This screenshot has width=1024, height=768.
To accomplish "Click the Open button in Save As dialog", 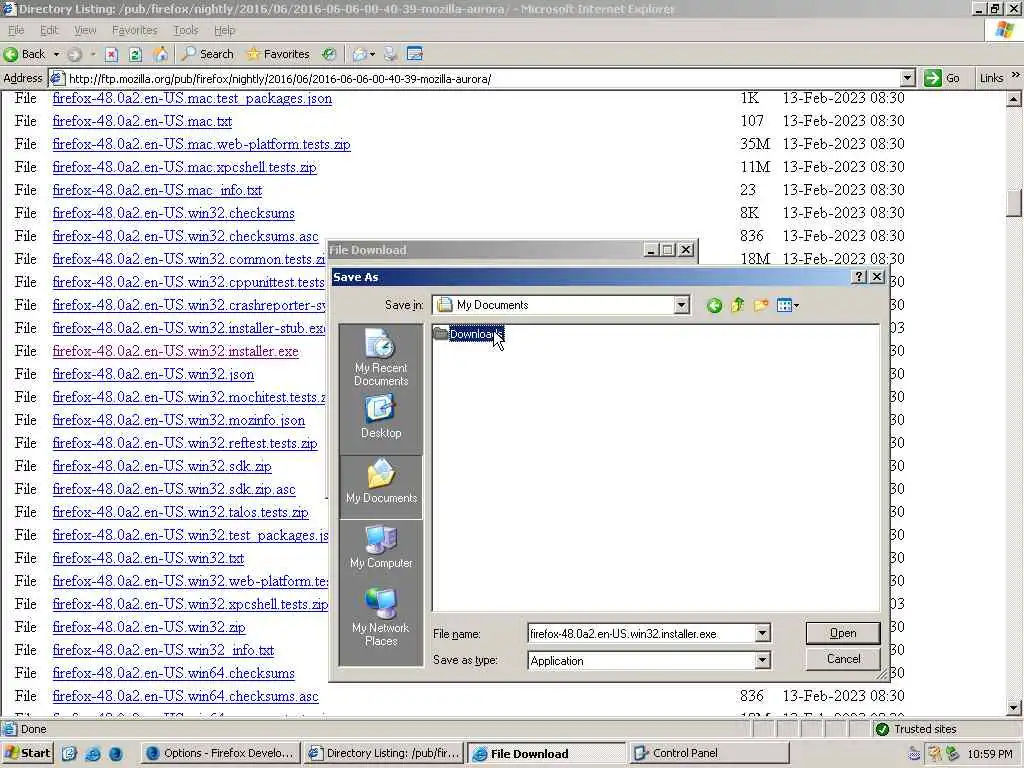I will [842, 633].
